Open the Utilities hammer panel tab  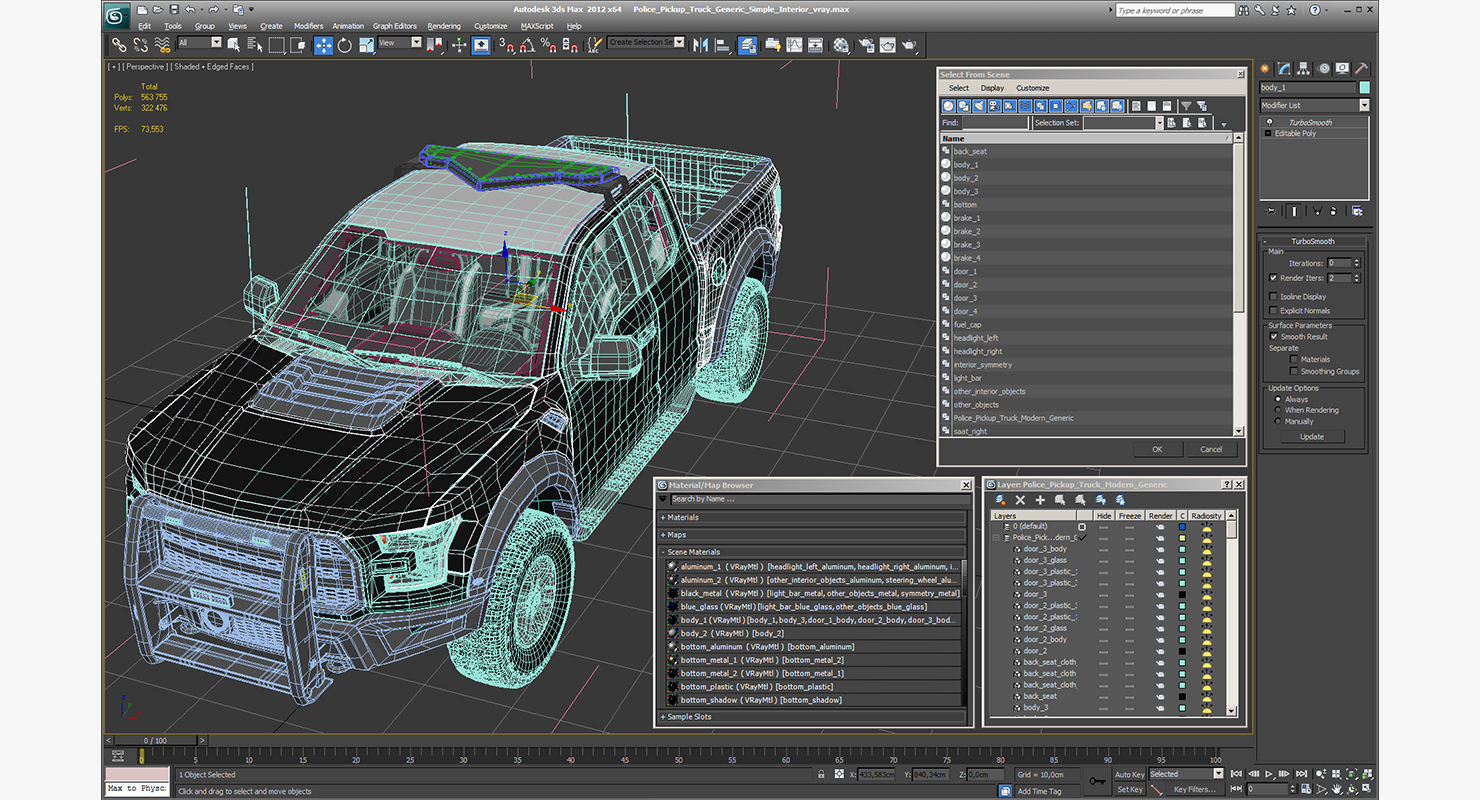tap(1362, 69)
